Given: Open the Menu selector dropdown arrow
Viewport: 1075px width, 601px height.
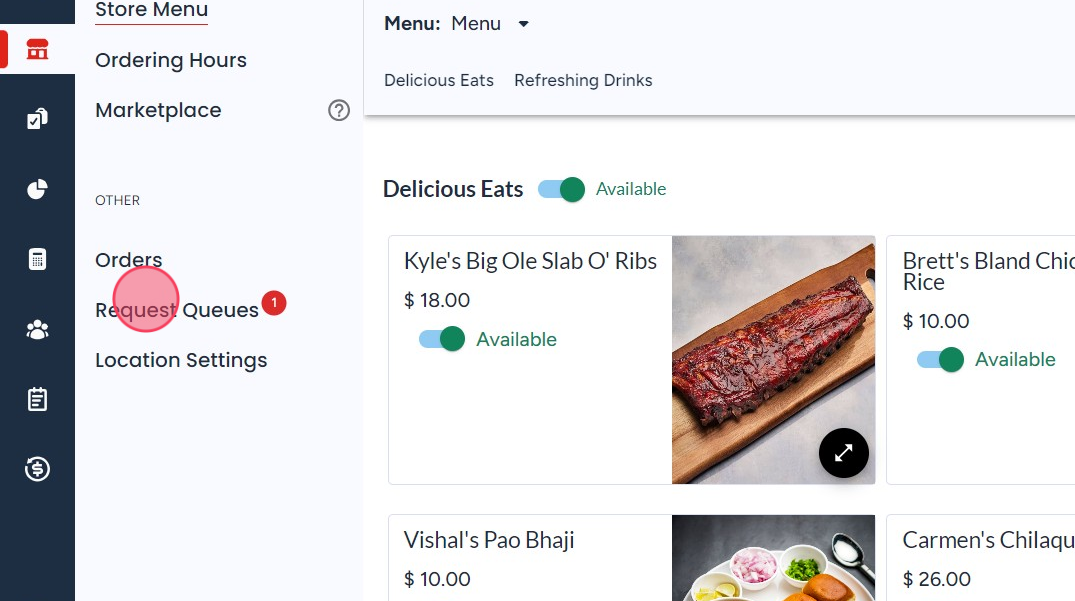Looking at the screenshot, I should (x=524, y=24).
